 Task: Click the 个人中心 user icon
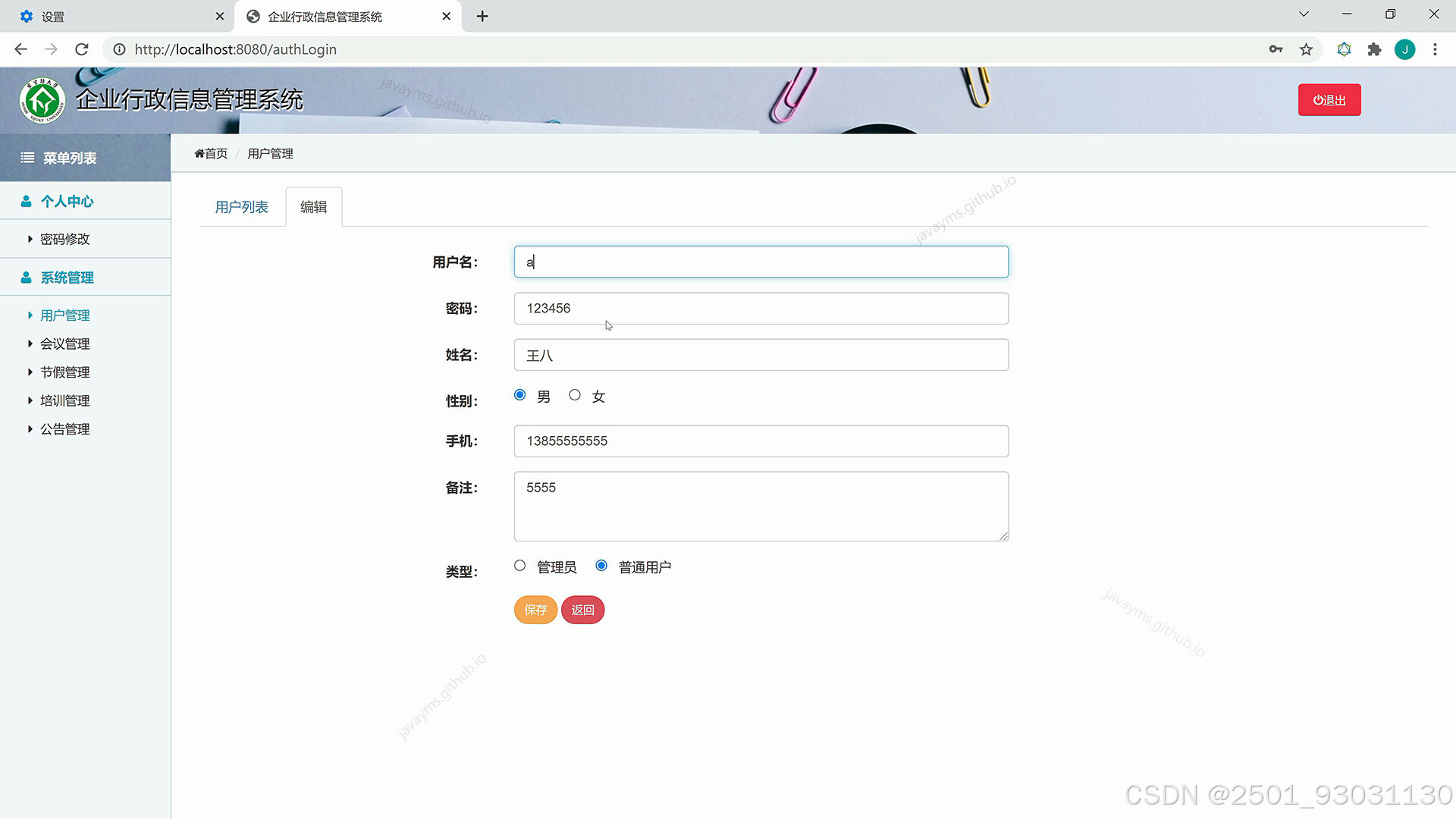(x=26, y=201)
